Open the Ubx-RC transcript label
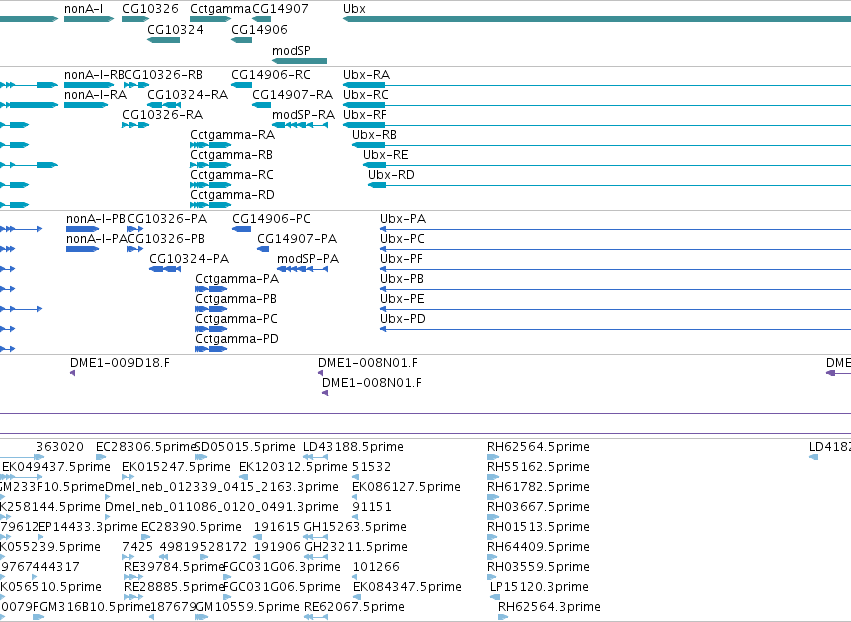Viewport: 851px width, 622px height. 366,94
